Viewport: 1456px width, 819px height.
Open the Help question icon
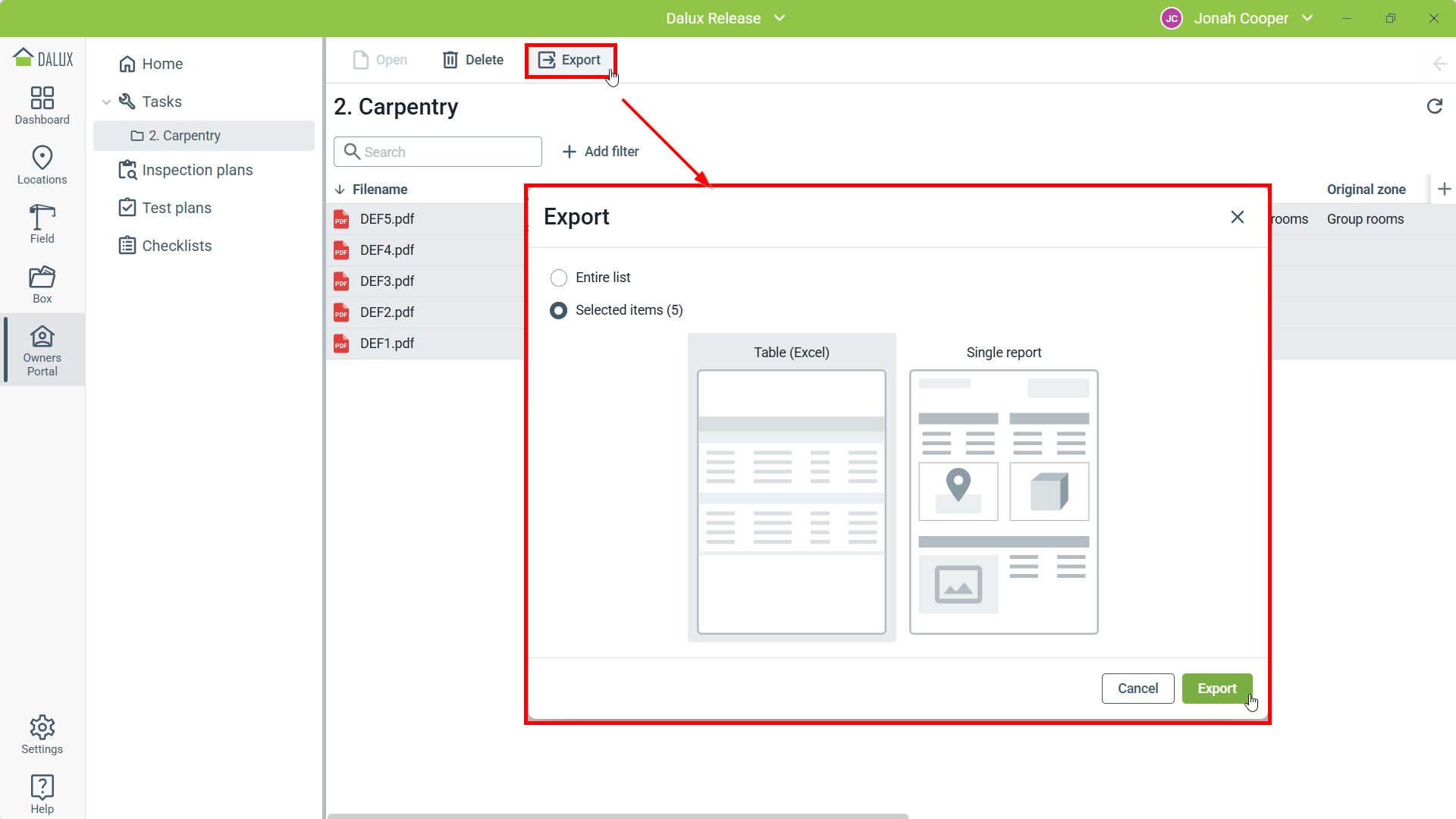point(42,794)
